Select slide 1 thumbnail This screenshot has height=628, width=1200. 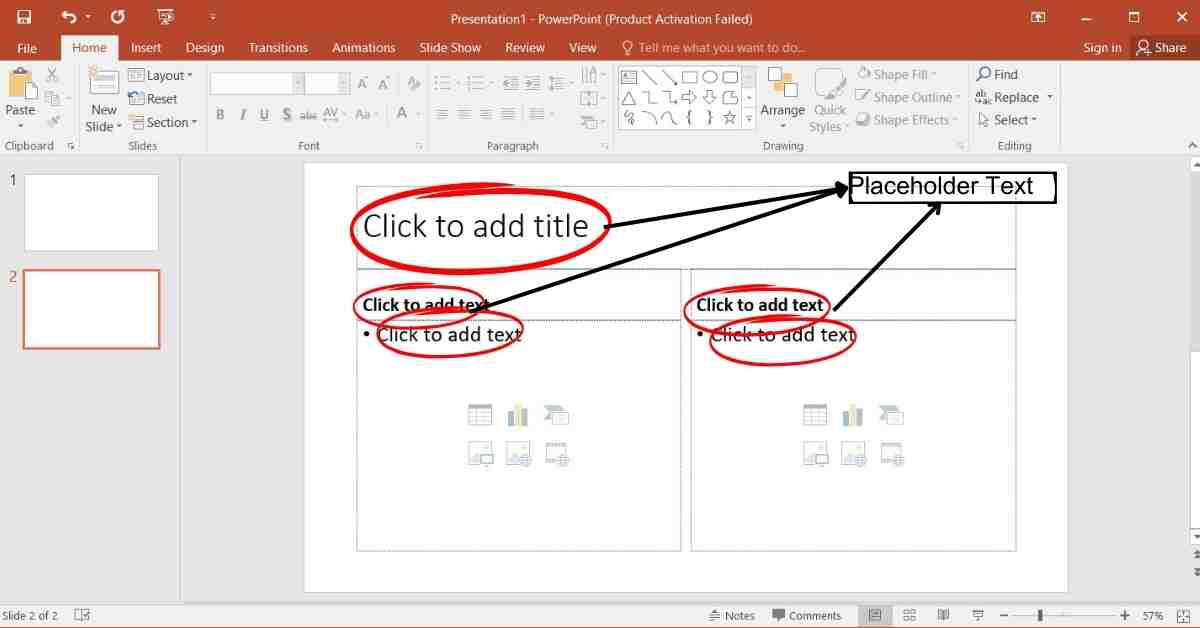click(x=91, y=212)
